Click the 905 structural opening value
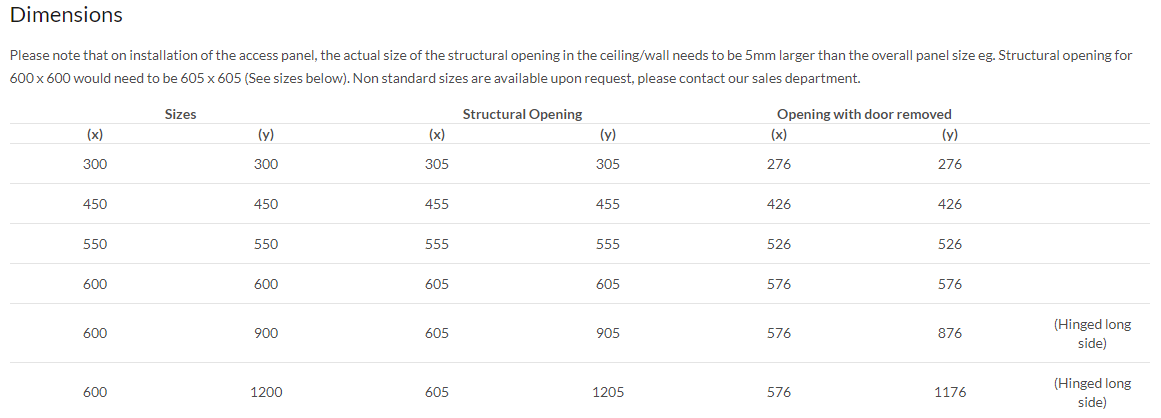1161x418 pixels. pos(608,334)
